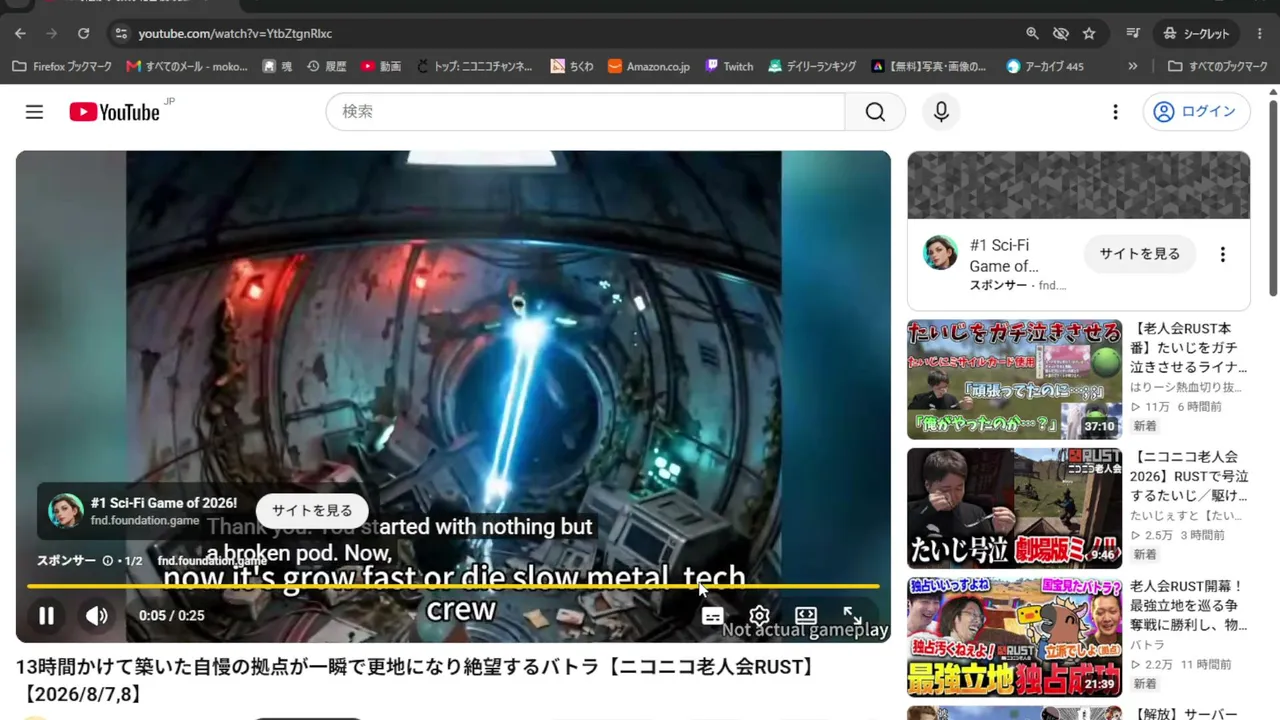Bookmark this page with the star icon

pyautogui.click(x=1089, y=33)
